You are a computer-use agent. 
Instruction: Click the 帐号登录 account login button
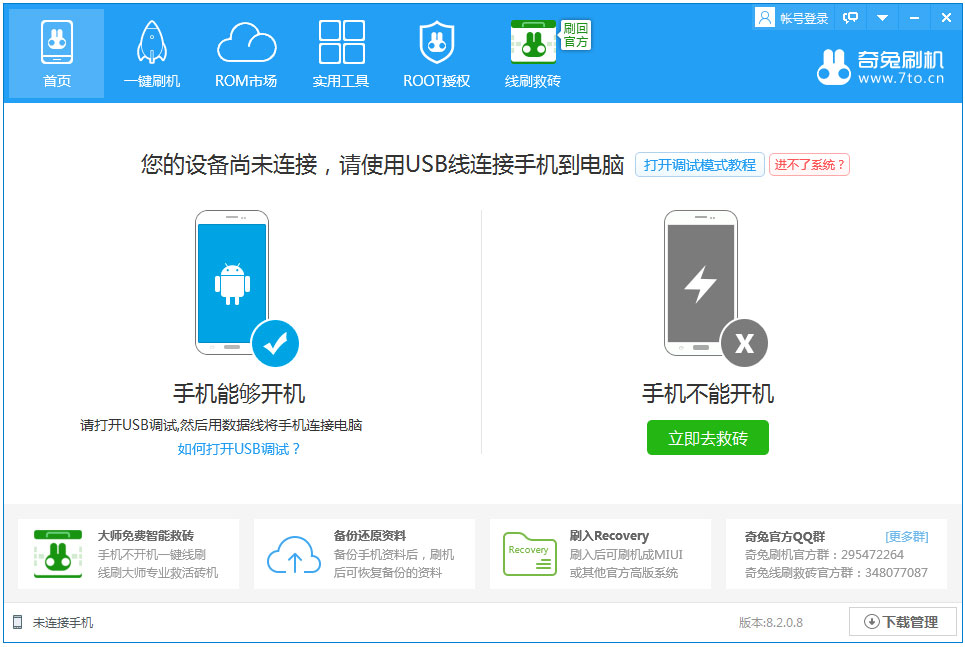point(791,18)
